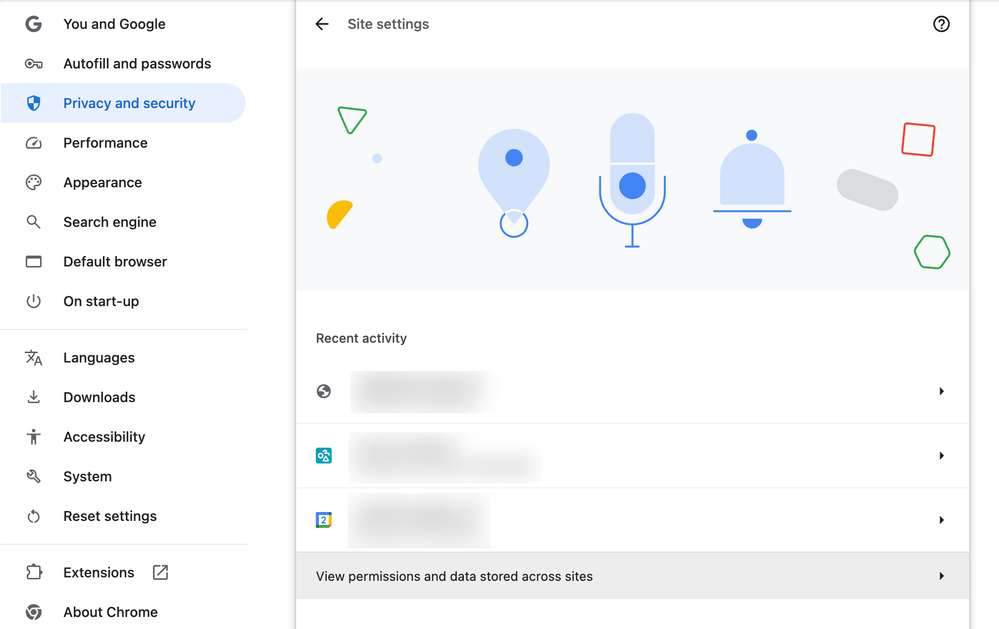Go back using the arrow beside Site settings
Screen dimensions: 999x629
click(322, 24)
